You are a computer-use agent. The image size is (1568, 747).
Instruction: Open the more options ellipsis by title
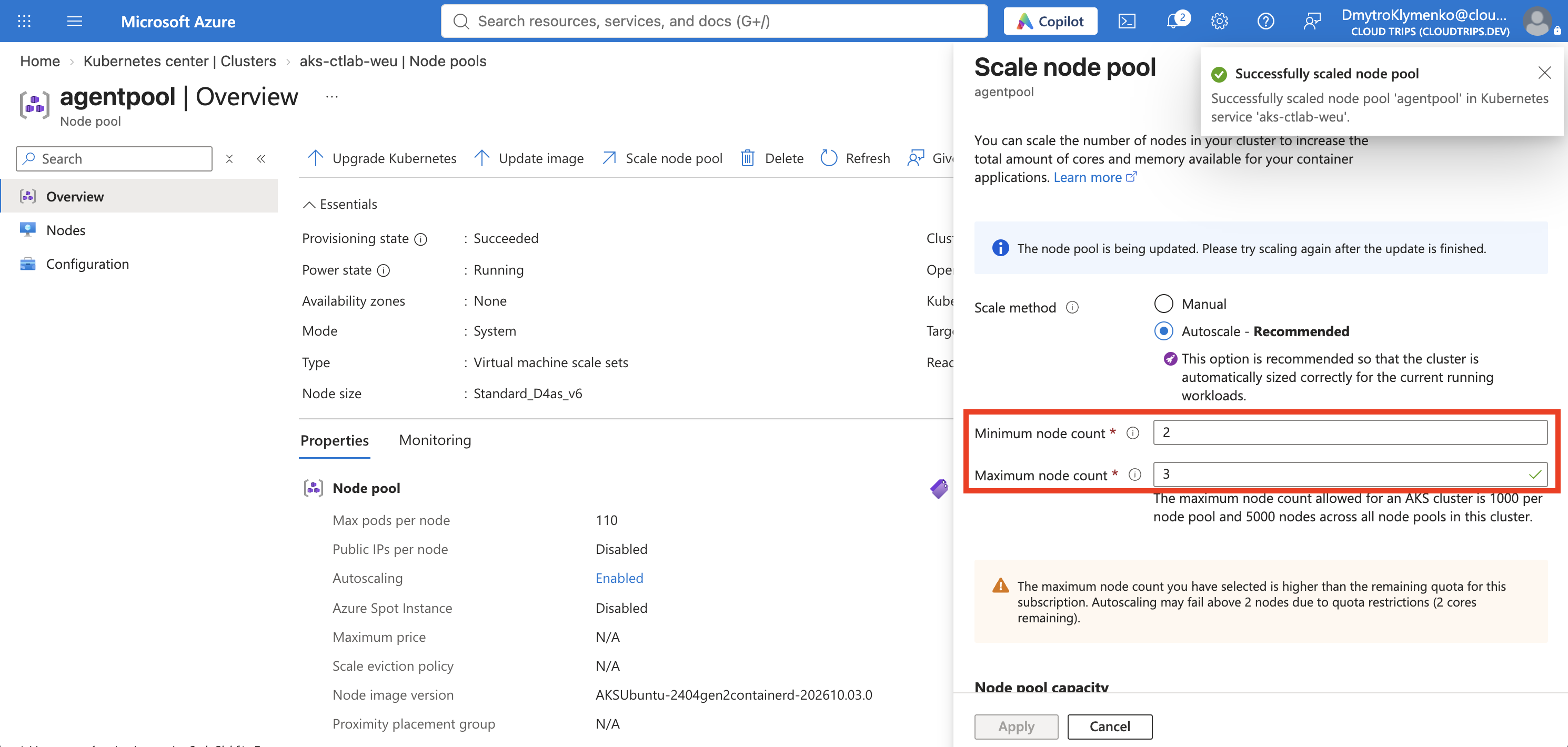pos(331,97)
